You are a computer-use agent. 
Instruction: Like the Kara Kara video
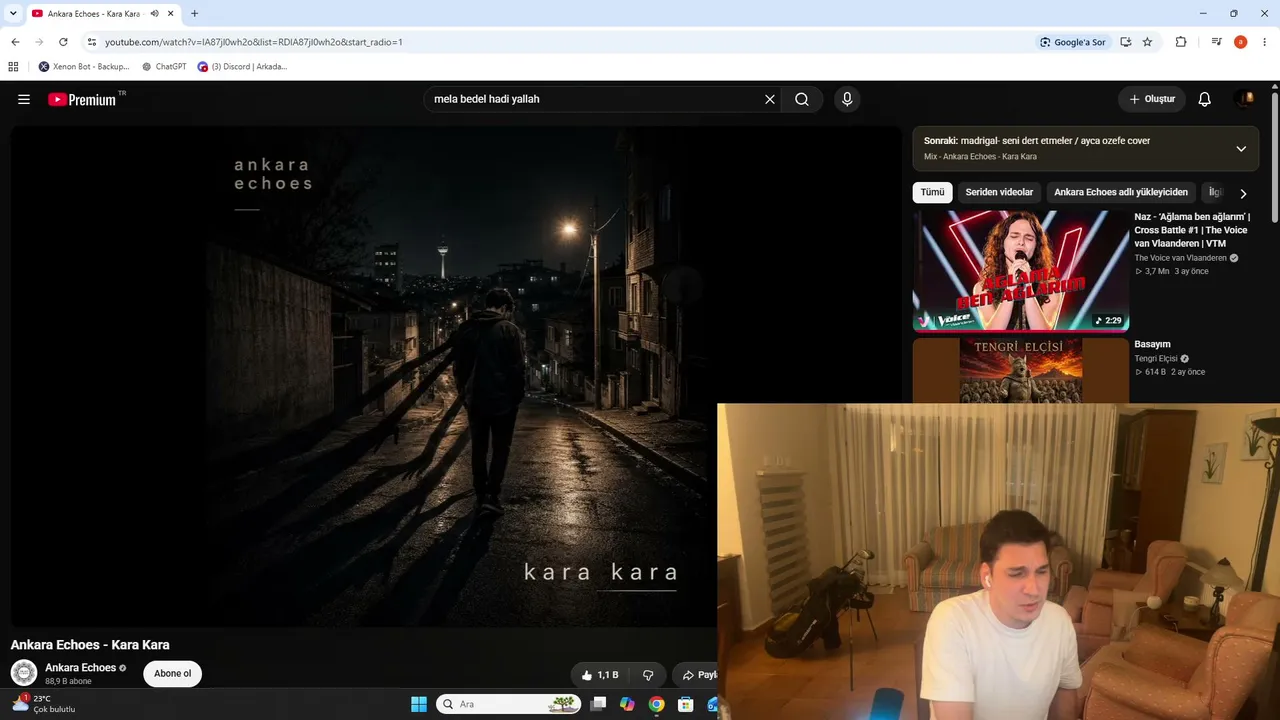tap(600, 675)
